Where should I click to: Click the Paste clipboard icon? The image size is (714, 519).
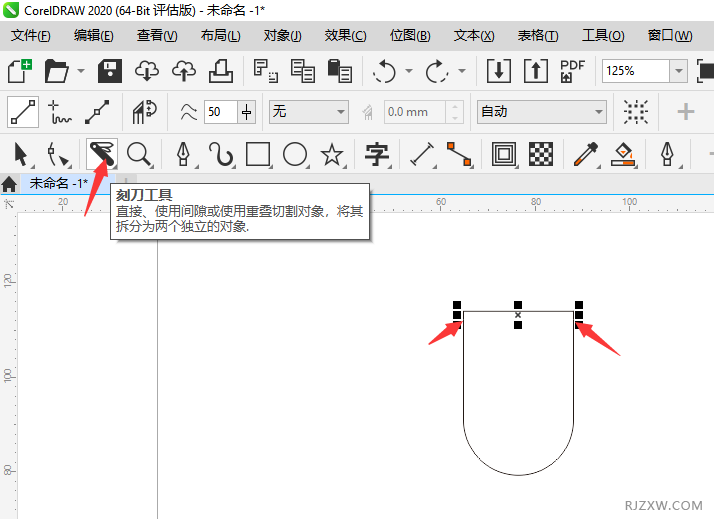(x=340, y=71)
